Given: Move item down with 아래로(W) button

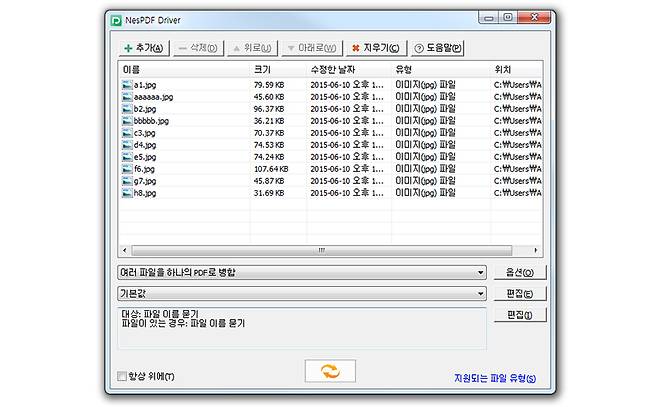Looking at the screenshot, I should coord(312,48).
